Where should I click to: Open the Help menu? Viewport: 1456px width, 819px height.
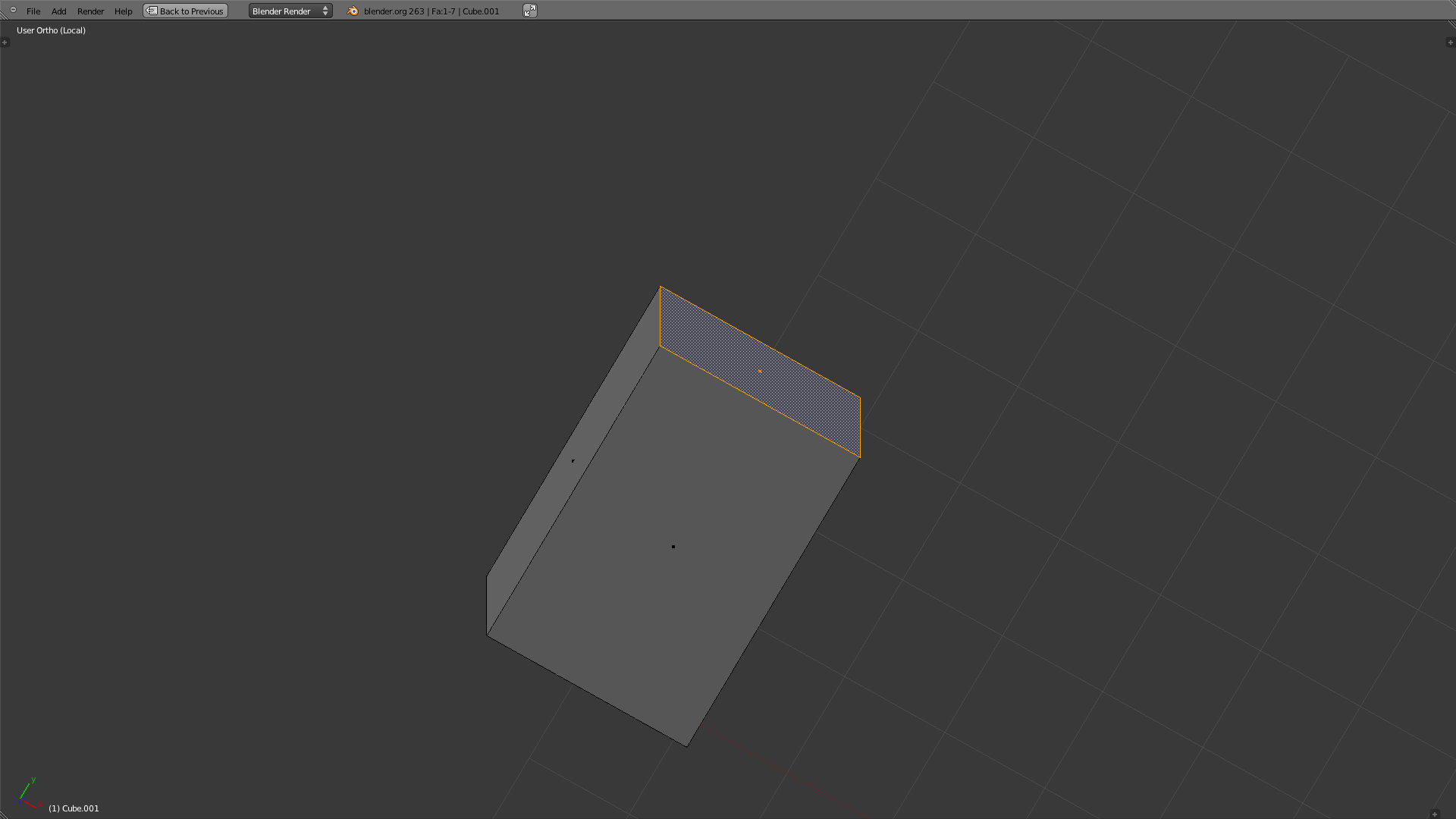123,11
